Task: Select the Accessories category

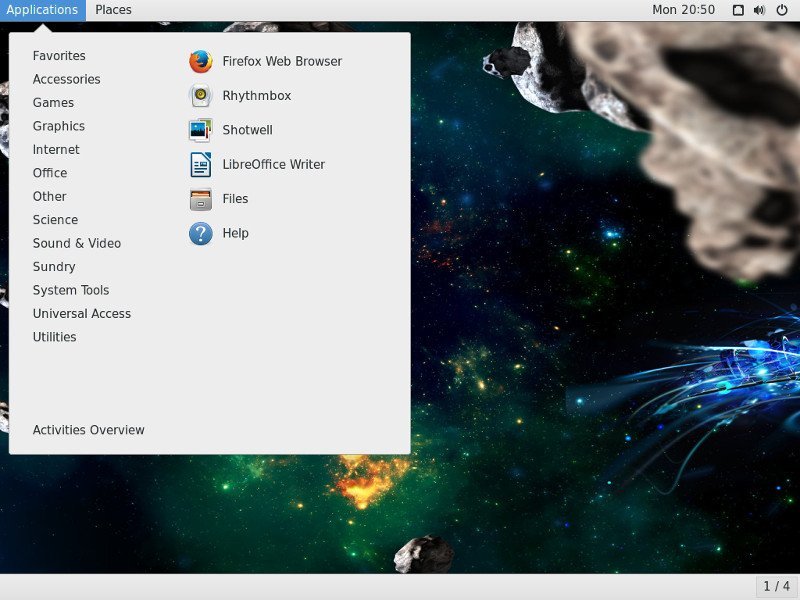Action: (x=66, y=79)
